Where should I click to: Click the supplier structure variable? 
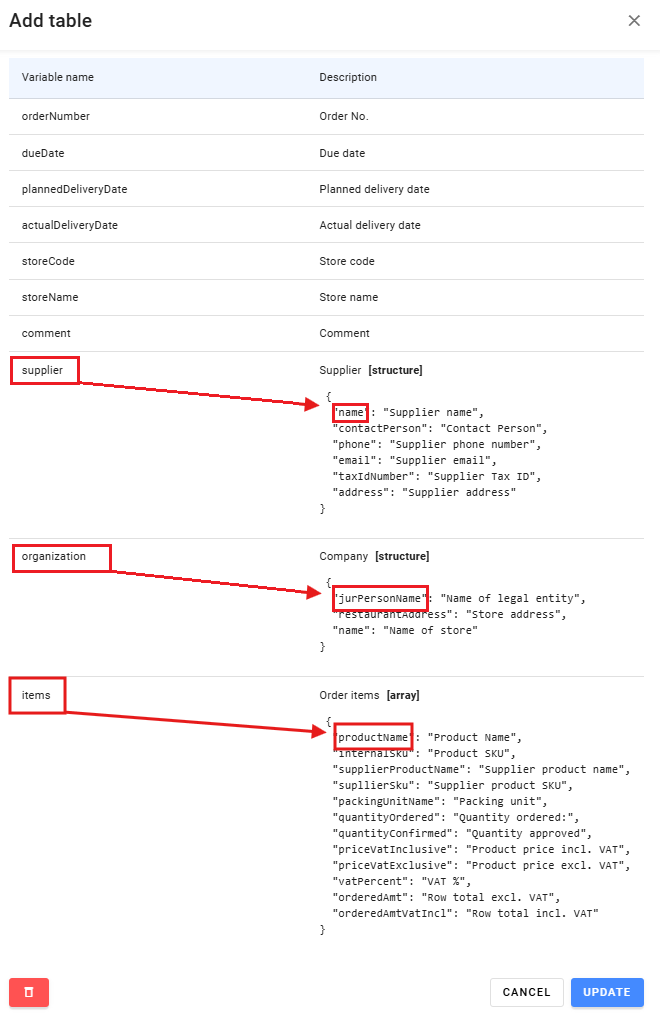tap(42, 370)
